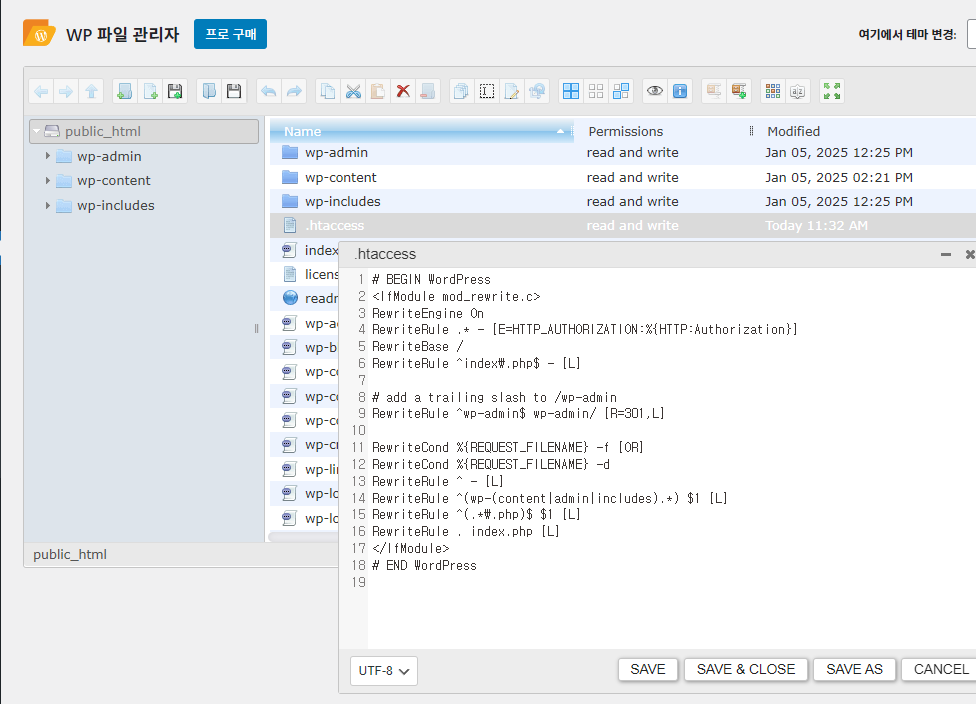
Task: Click the SAVE & CLOSE button
Action: pos(746,669)
